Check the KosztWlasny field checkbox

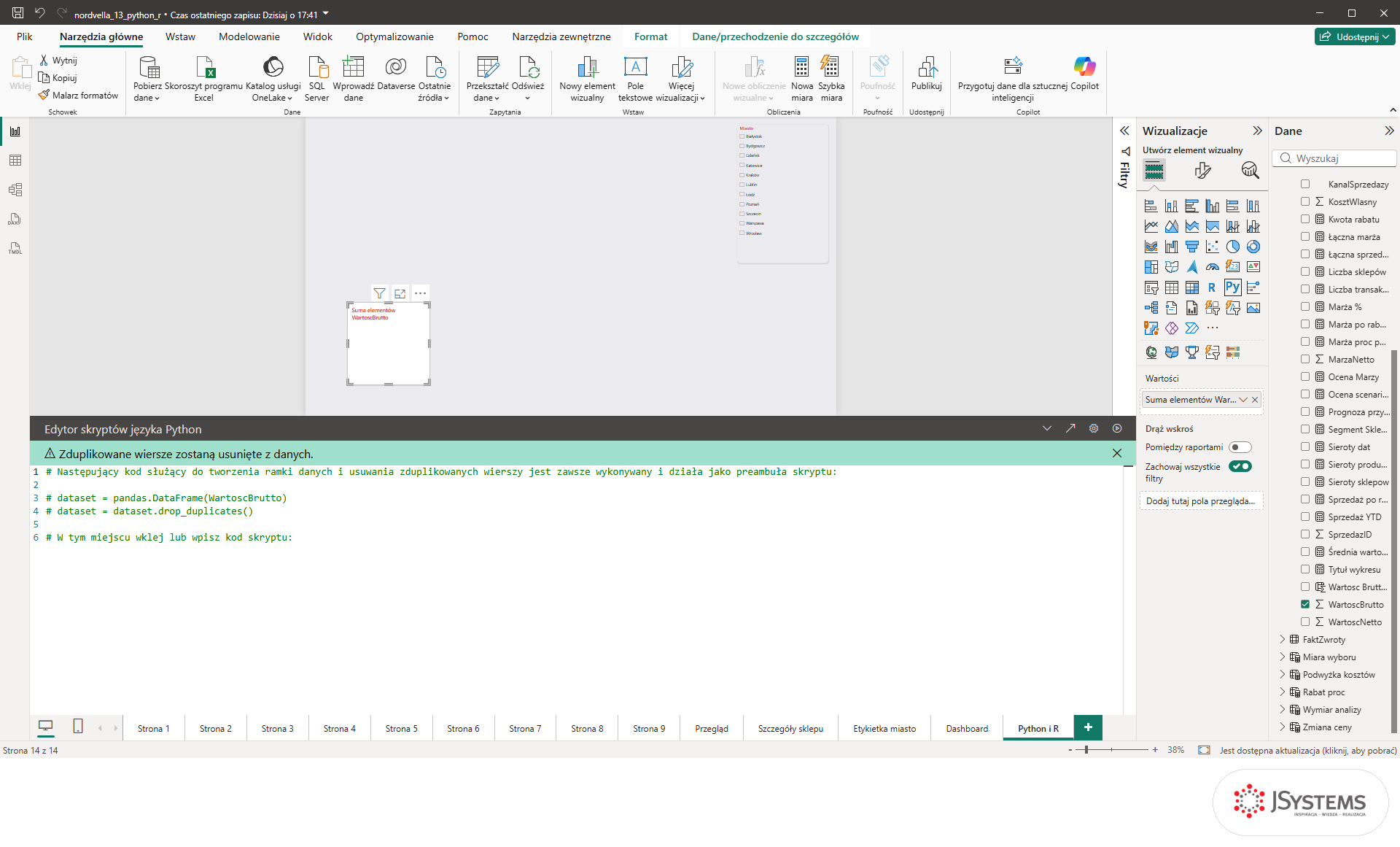(x=1305, y=201)
